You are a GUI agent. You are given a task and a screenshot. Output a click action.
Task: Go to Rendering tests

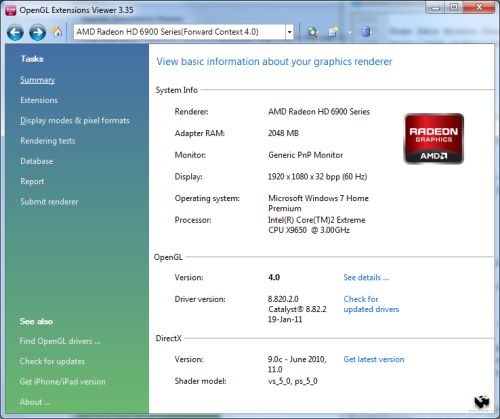click(48, 141)
